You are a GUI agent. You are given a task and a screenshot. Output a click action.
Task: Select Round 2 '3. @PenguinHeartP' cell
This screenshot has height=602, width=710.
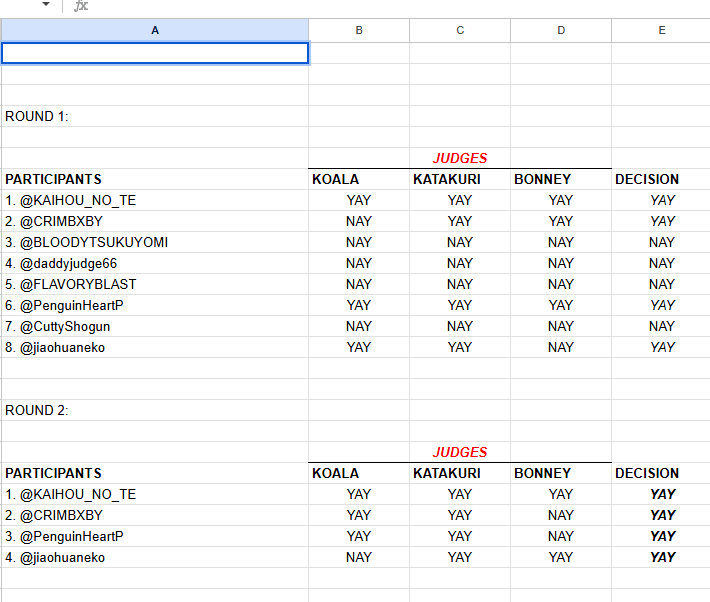[155, 536]
